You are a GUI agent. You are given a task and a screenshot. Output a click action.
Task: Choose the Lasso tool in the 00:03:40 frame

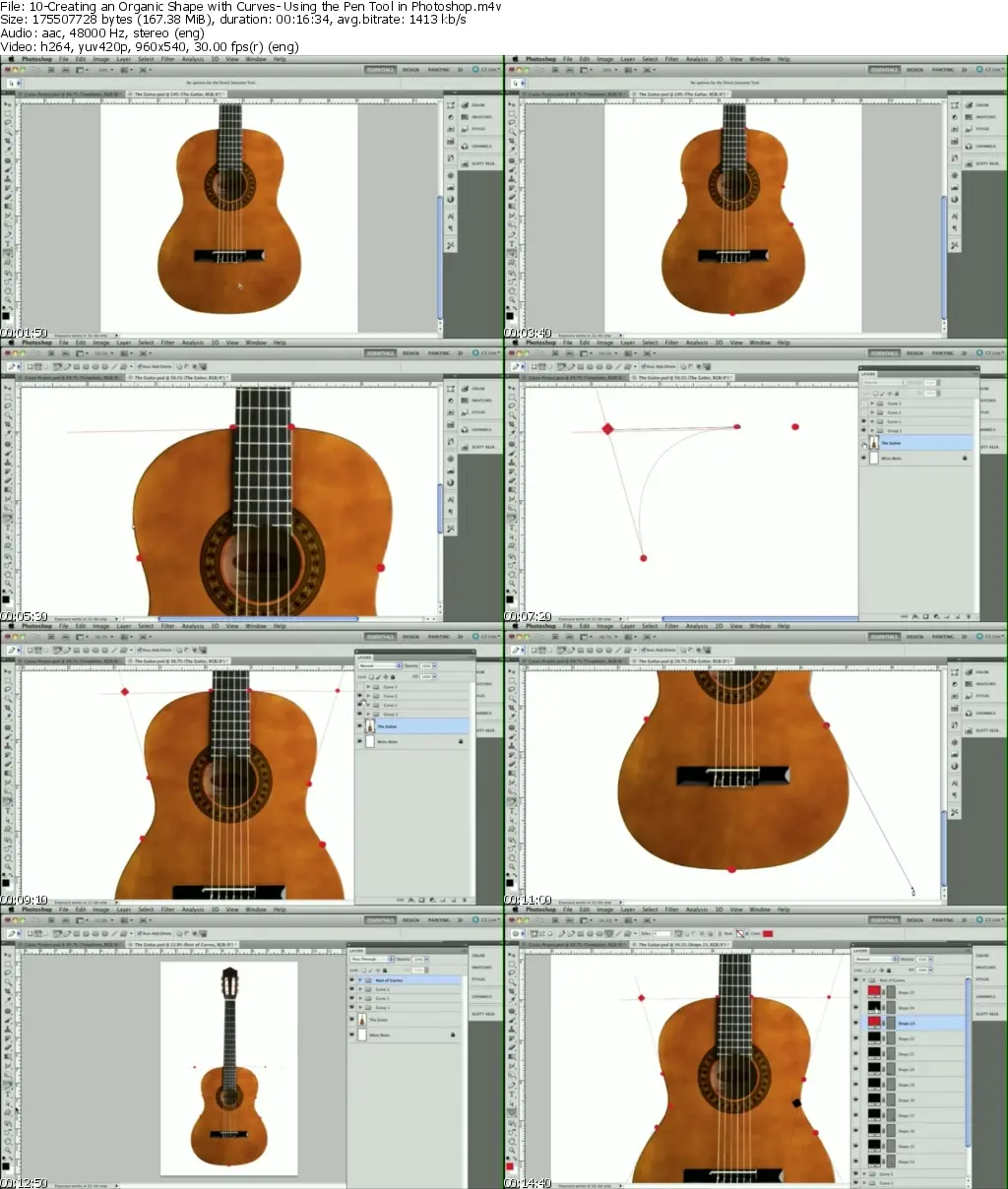tap(512, 121)
